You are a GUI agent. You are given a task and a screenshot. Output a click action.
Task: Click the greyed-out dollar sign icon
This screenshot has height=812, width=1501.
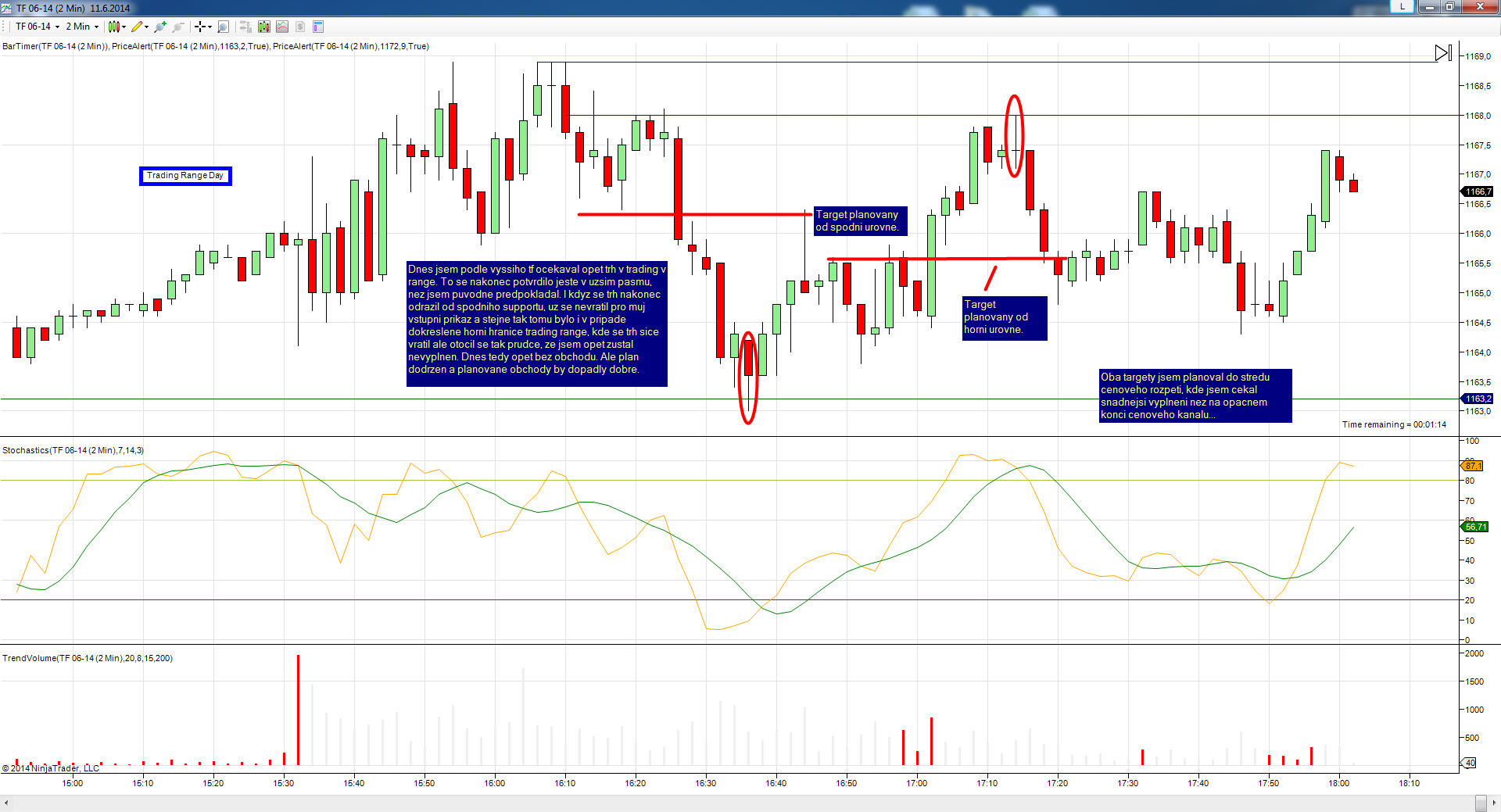click(x=300, y=27)
